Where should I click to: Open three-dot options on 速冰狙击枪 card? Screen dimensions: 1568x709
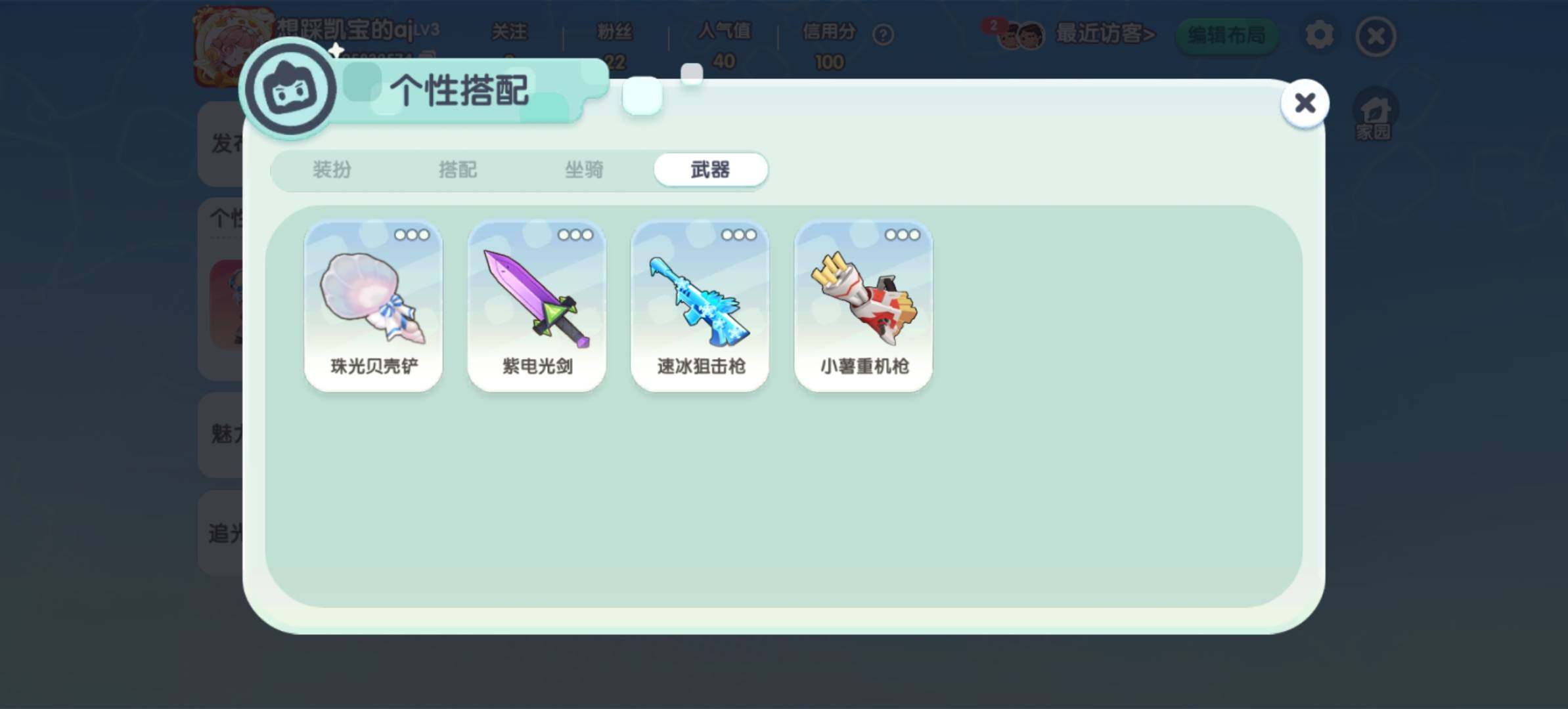739,235
